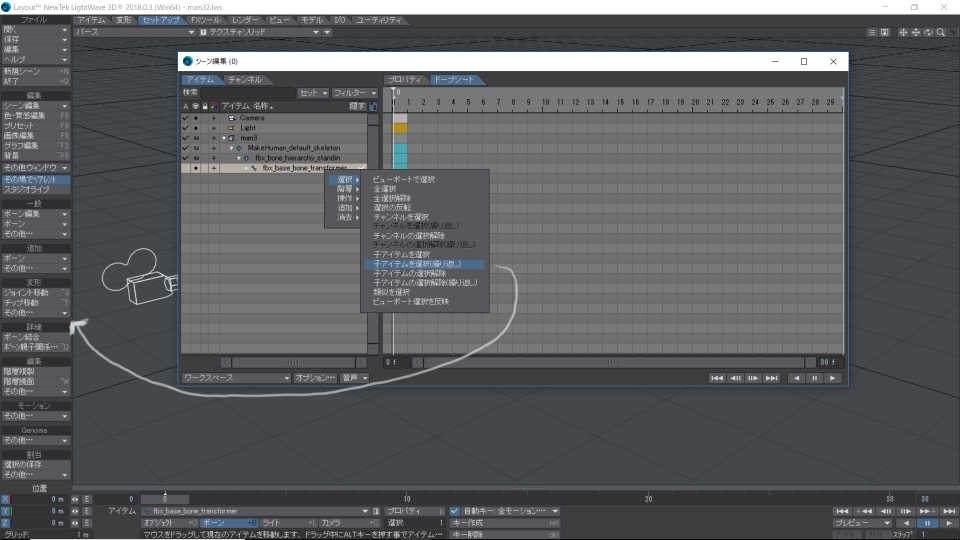Collapse the fbx_bone_hierarchy_standin node

pyautogui.click(x=239, y=158)
